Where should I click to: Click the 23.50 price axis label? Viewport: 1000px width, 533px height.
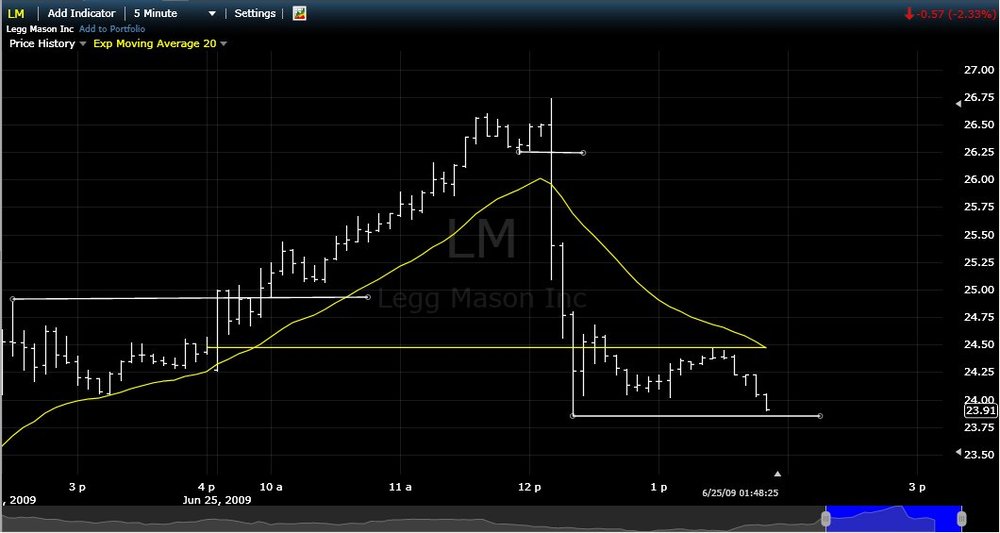click(980, 455)
